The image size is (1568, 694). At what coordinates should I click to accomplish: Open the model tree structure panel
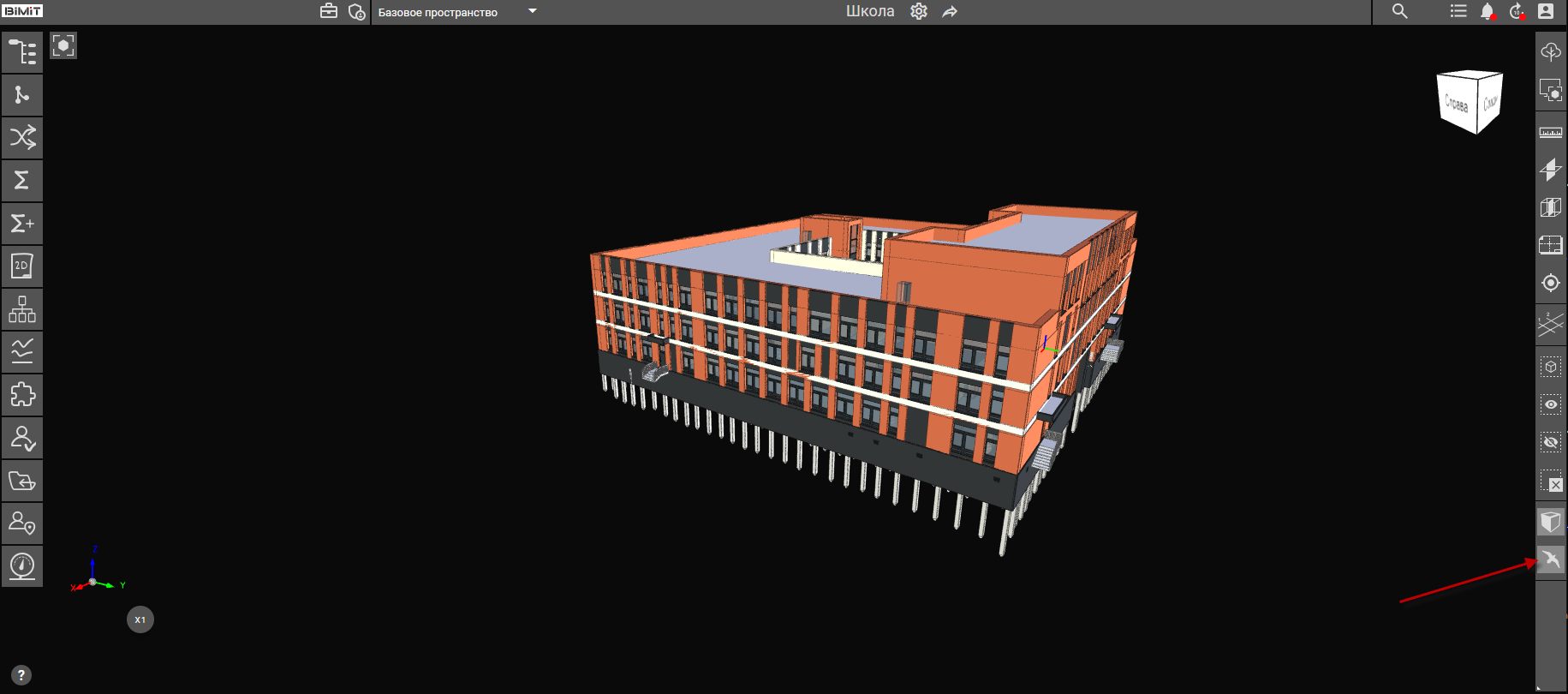(22, 52)
